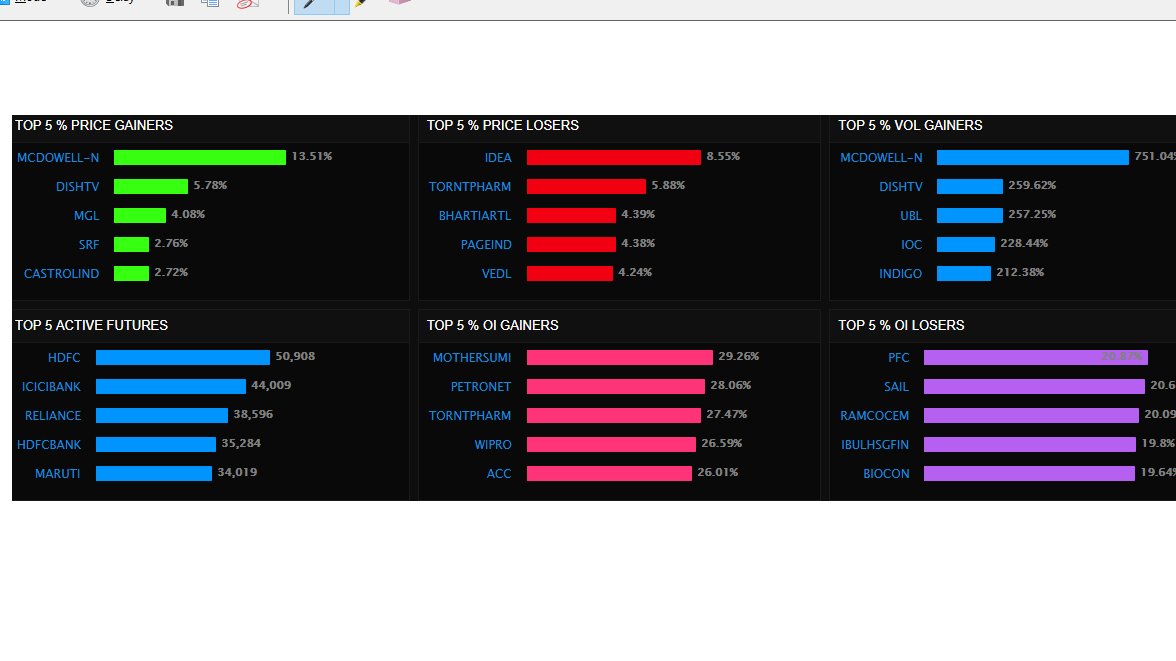Viewport: 1176px width, 661px height.
Task: Select ICICIBANK in active futures
Action: 51,387
